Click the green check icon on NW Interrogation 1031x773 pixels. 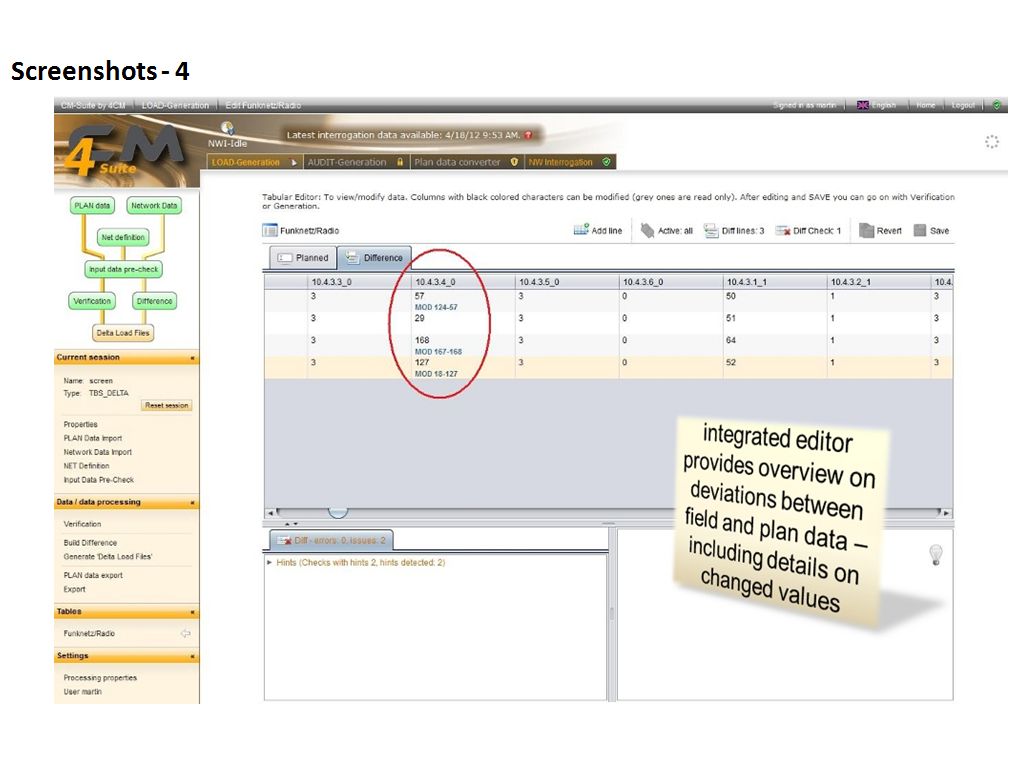pyautogui.click(x=606, y=162)
